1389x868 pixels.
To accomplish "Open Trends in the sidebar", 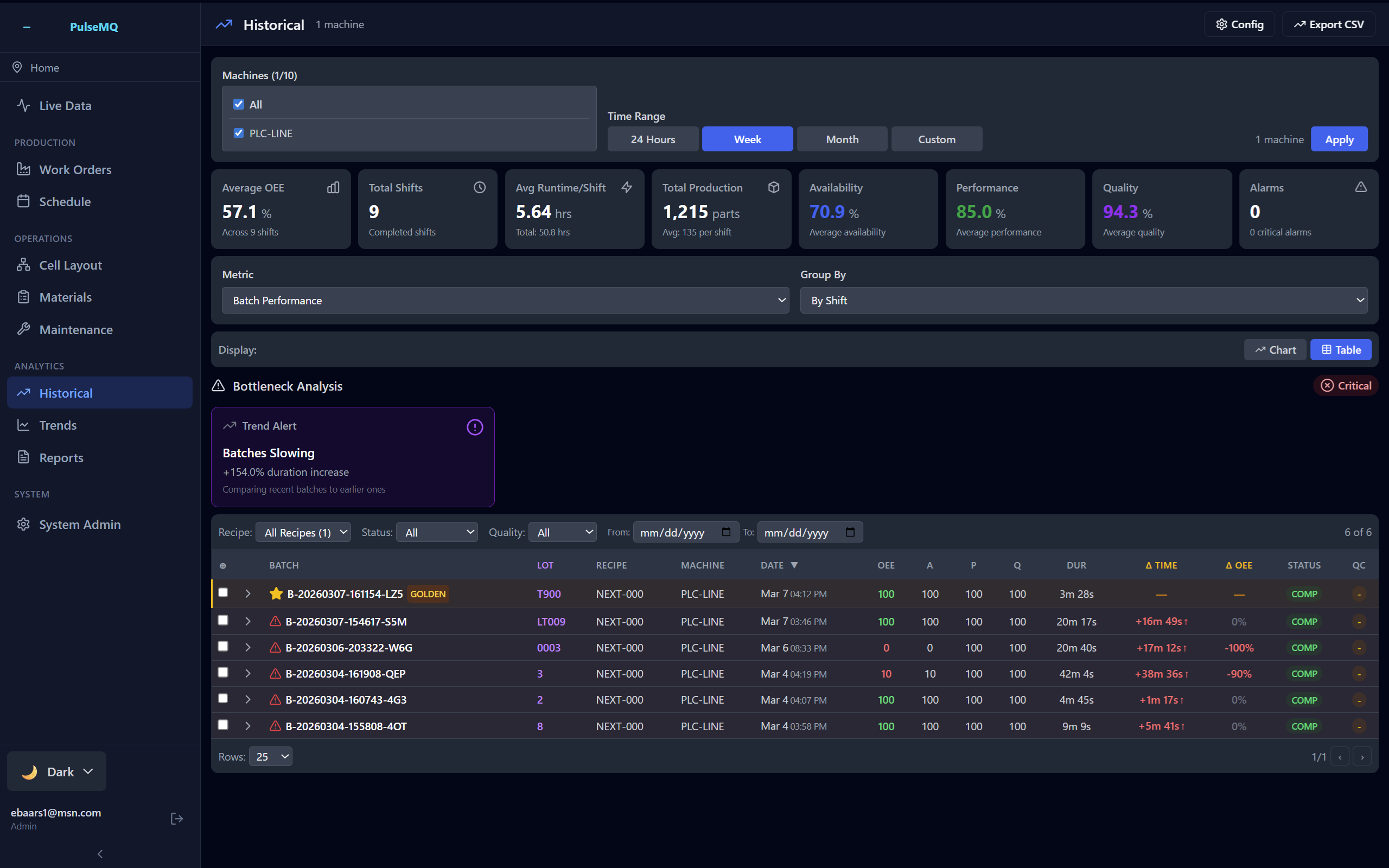I will pos(58,425).
